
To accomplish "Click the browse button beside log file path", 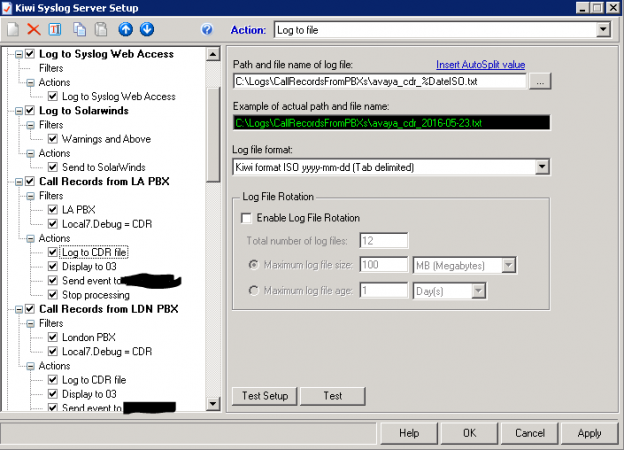I will click(x=539, y=81).
